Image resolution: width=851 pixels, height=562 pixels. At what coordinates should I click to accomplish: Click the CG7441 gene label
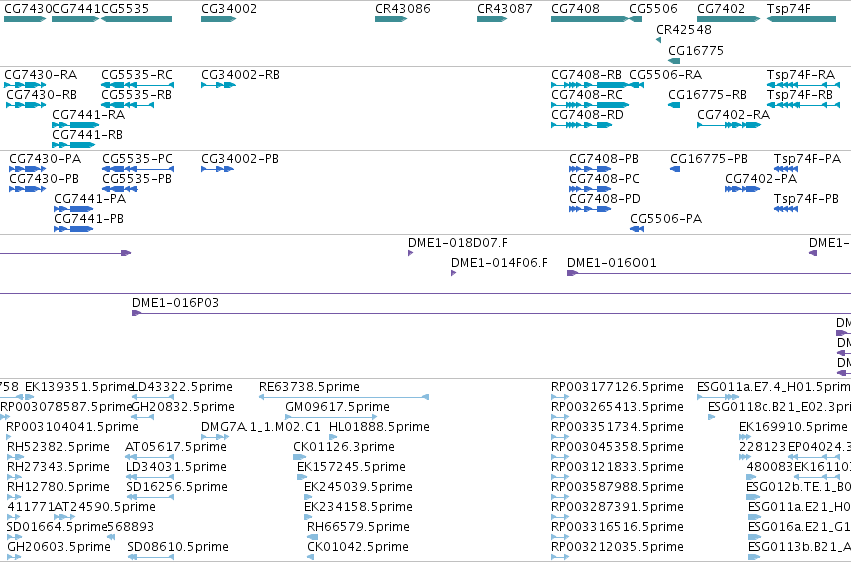click(77, 9)
